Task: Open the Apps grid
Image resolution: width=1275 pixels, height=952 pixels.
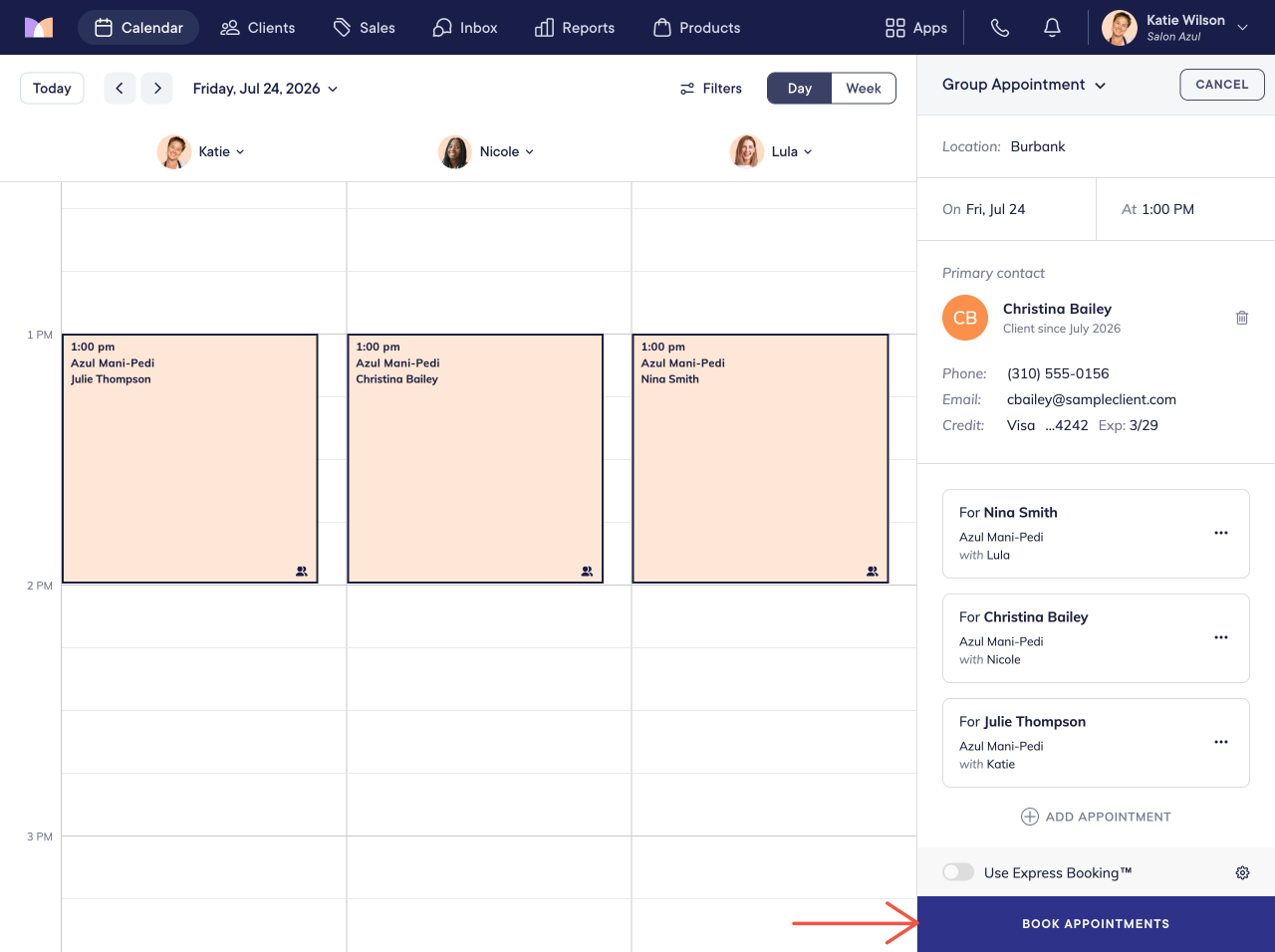Action: click(x=916, y=28)
